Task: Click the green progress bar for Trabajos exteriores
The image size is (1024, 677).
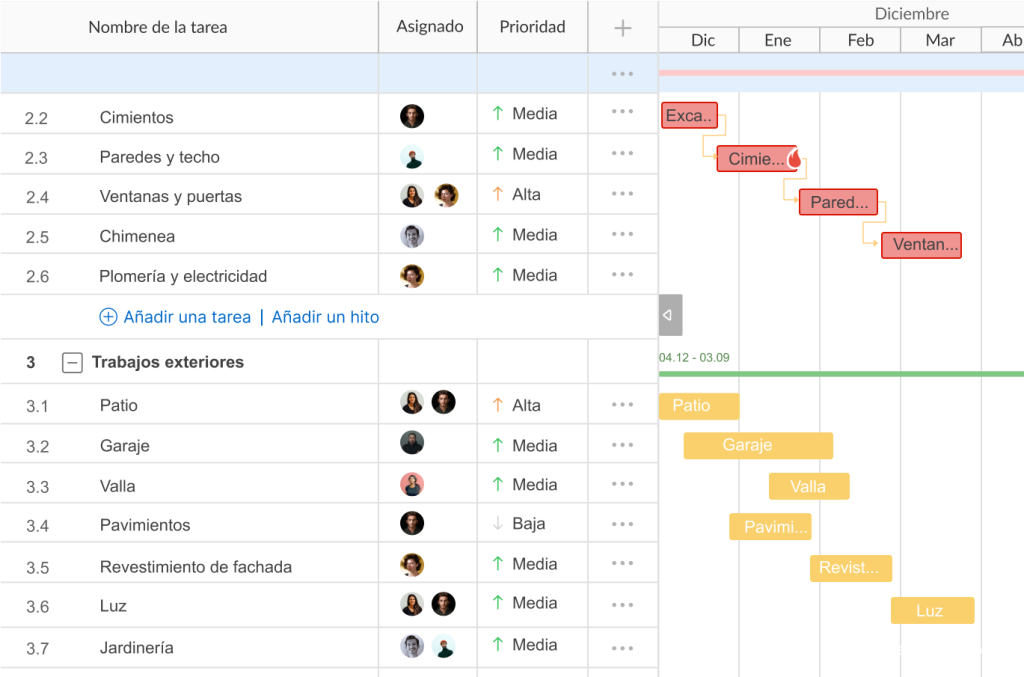Action: [840, 372]
